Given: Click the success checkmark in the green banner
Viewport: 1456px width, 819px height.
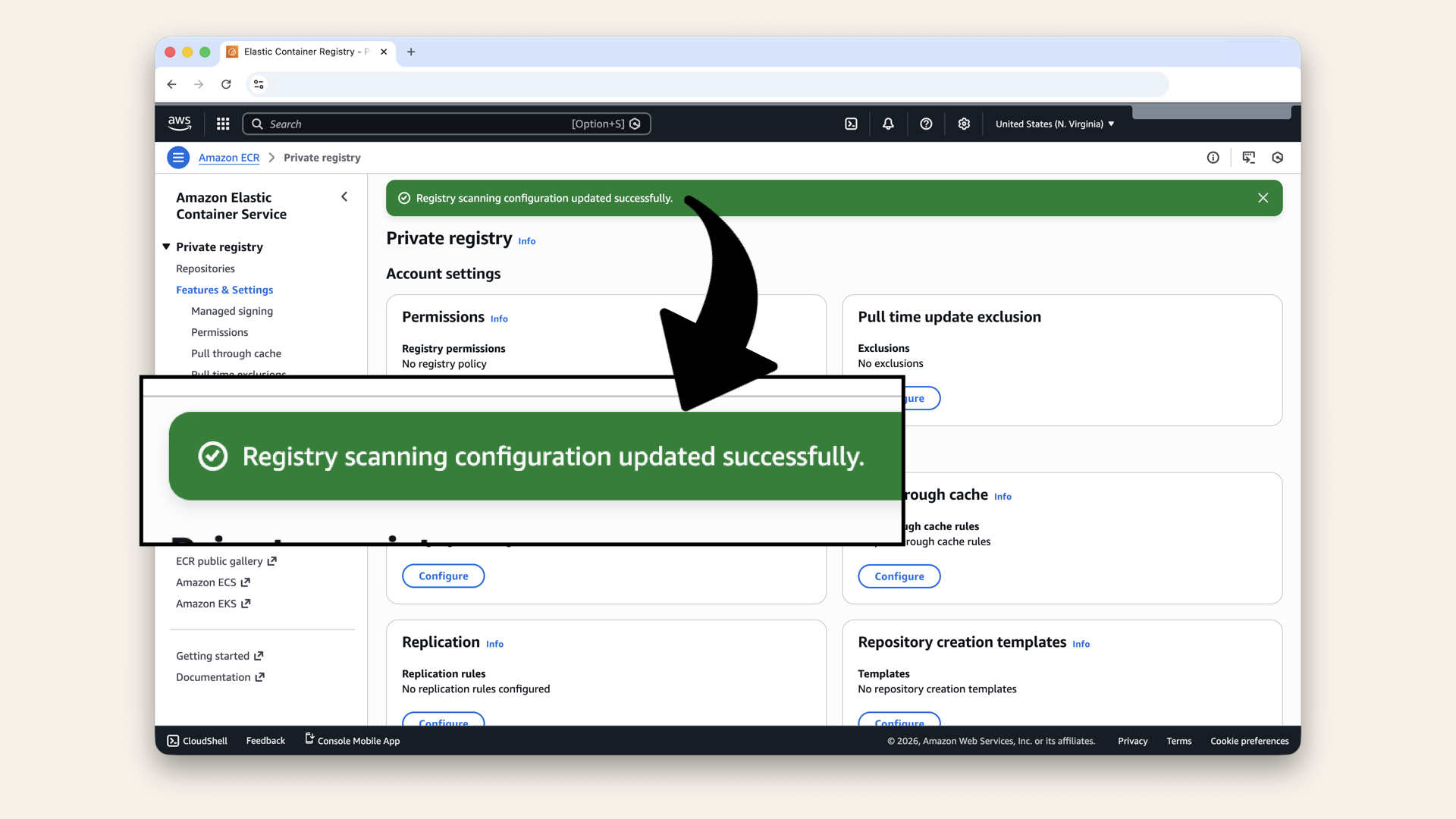Looking at the screenshot, I should pyautogui.click(x=403, y=198).
